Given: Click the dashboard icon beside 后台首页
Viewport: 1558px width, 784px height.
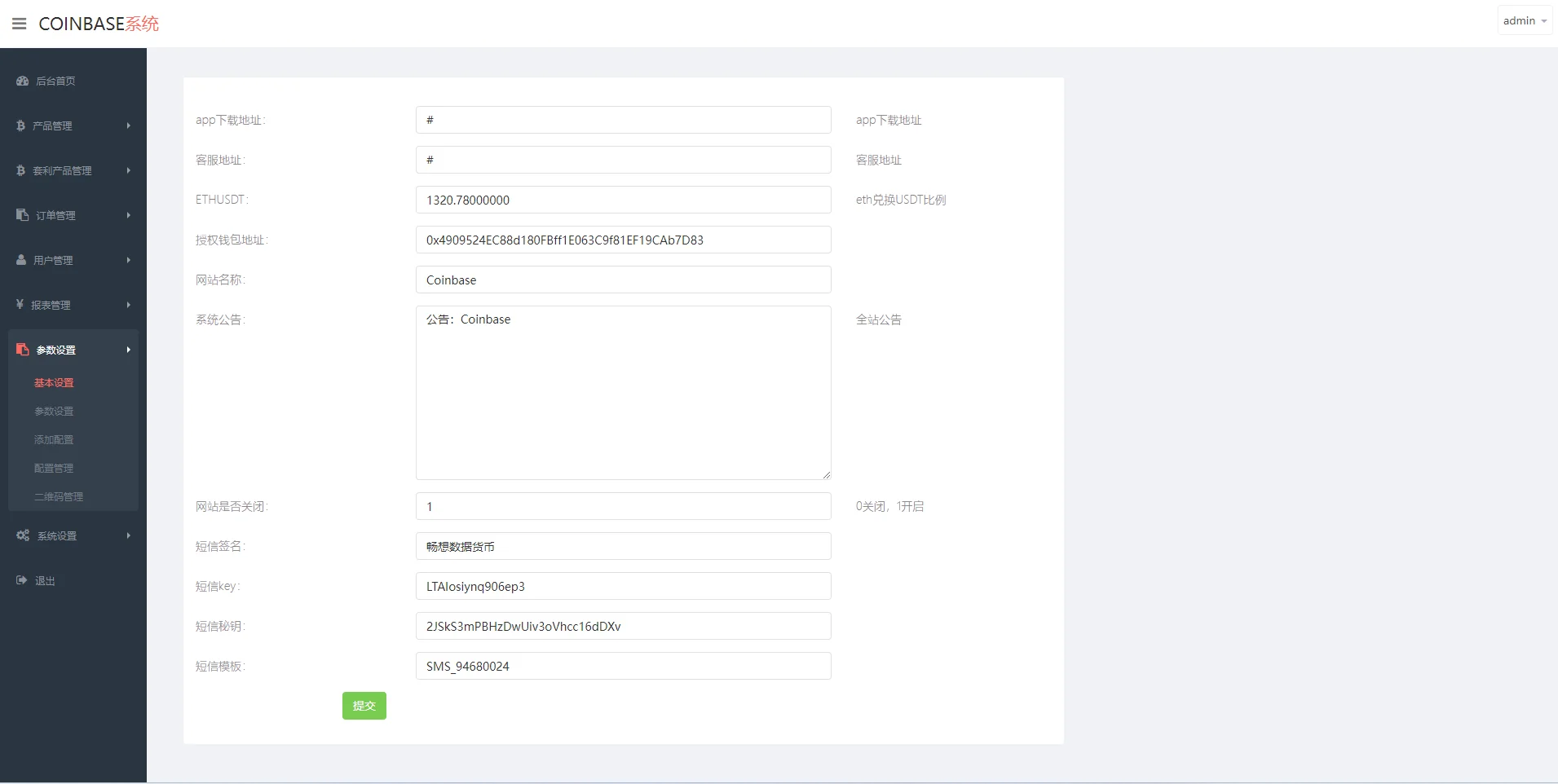Looking at the screenshot, I should coord(23,81).
